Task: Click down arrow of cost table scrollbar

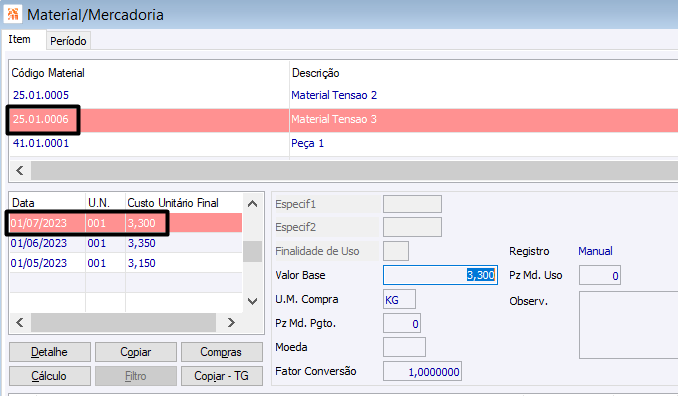Action: coord(253,301)
